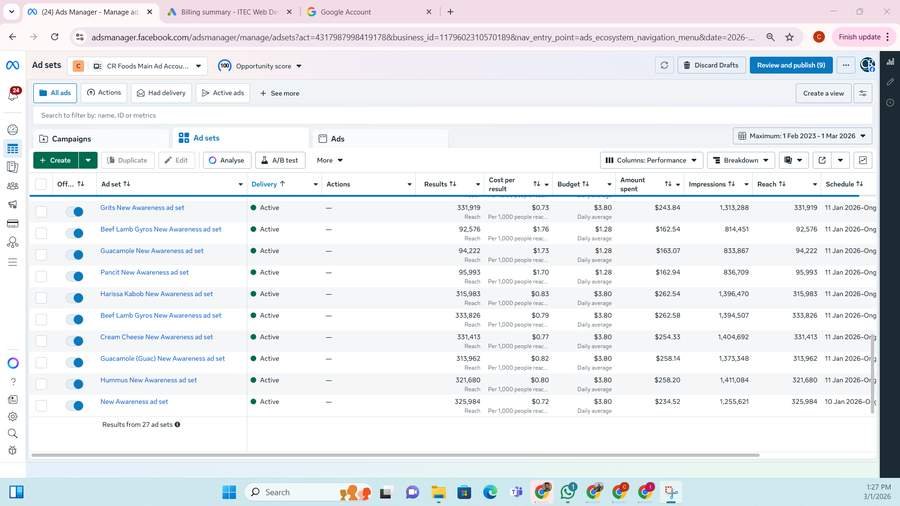The height and width of the screenshot is (506, 900).
Task: Click the Discard Drafts button
Action: 711,65
